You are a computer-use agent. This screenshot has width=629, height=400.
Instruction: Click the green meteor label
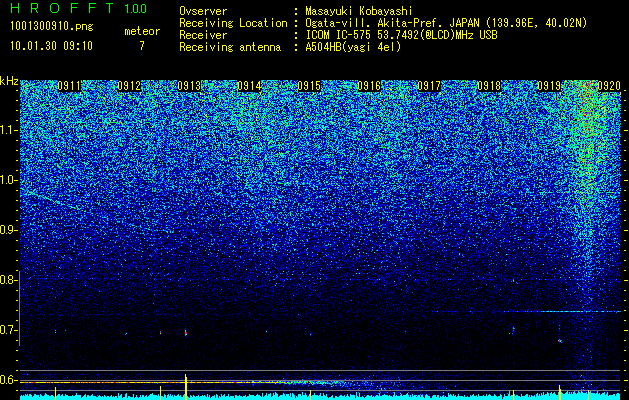coord(142,31)
